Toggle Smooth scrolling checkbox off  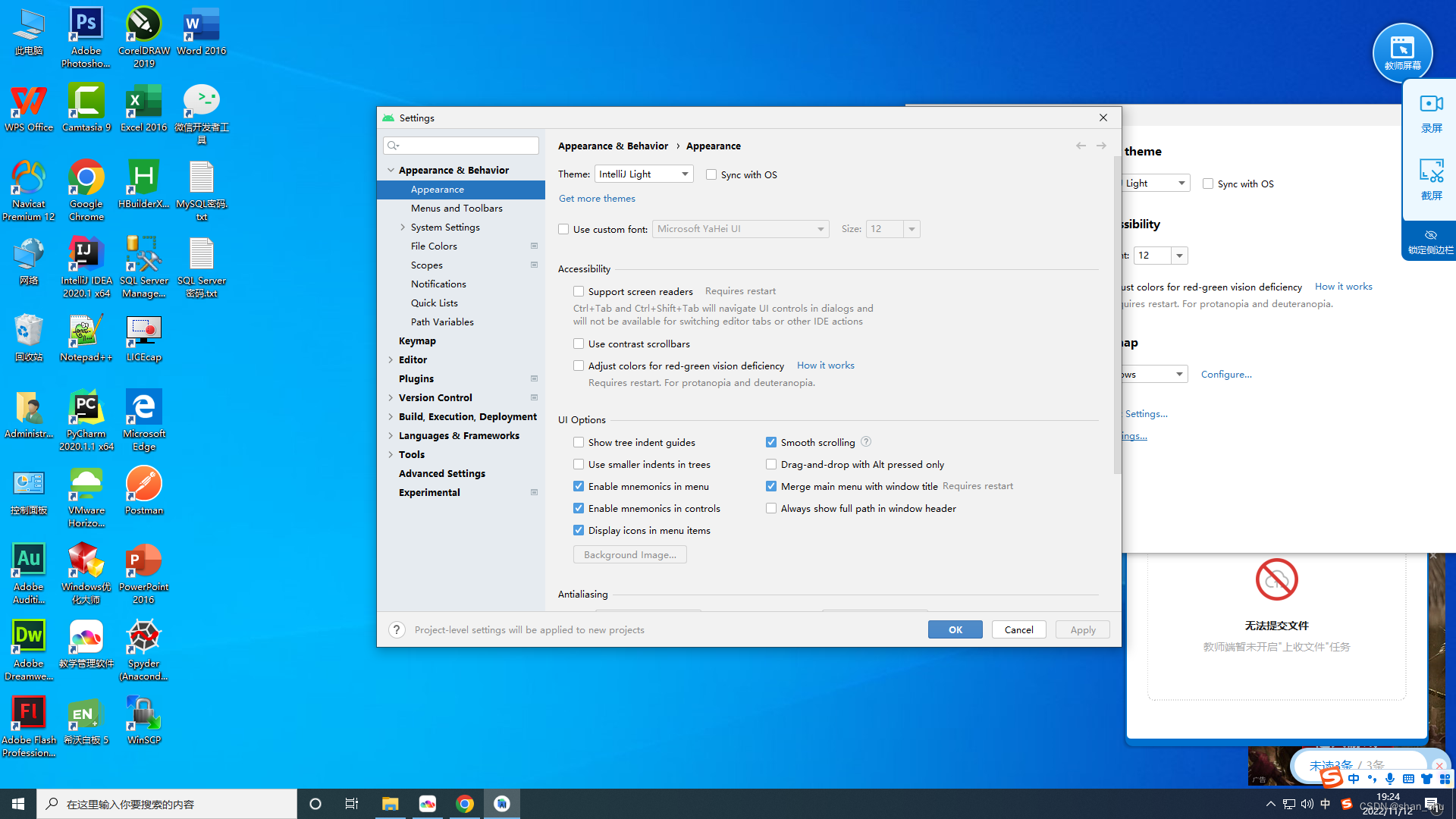[x=771, y=442]
